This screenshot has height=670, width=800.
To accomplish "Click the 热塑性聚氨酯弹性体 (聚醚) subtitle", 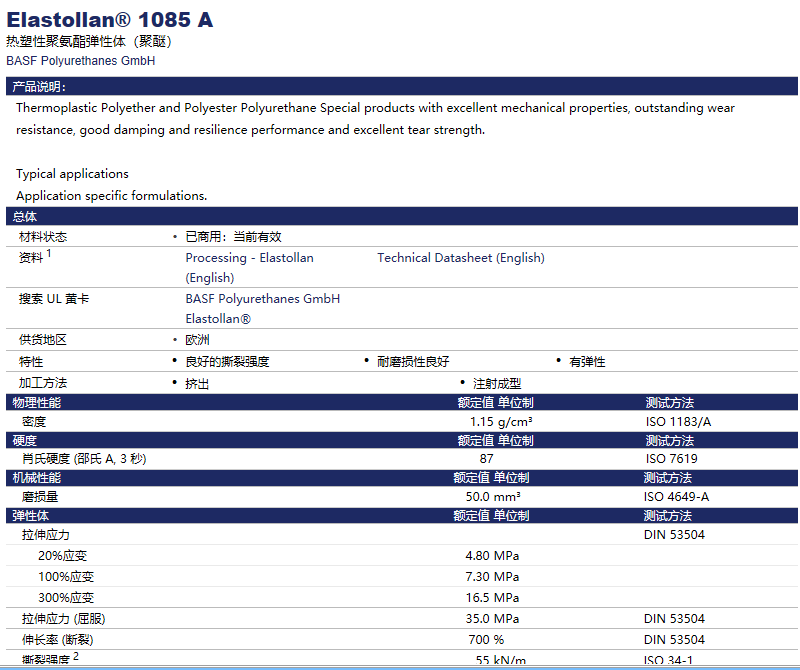I will tap(89, 41).
